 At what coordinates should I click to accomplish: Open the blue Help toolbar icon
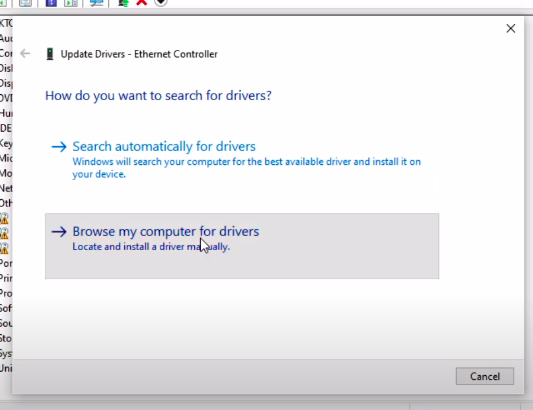[51, 3]
